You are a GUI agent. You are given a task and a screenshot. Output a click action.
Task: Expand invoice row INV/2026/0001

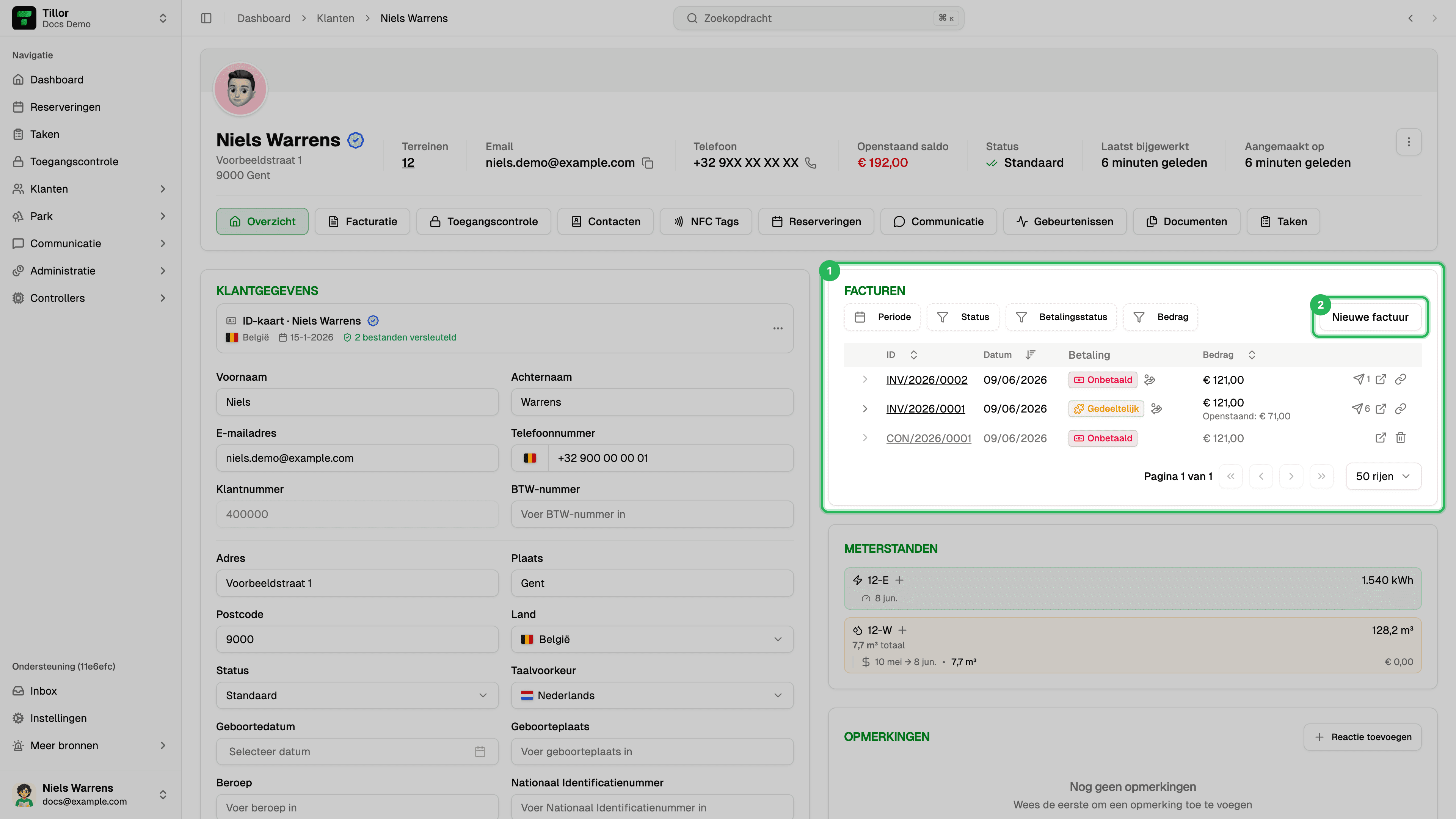[x=865, y=409]
